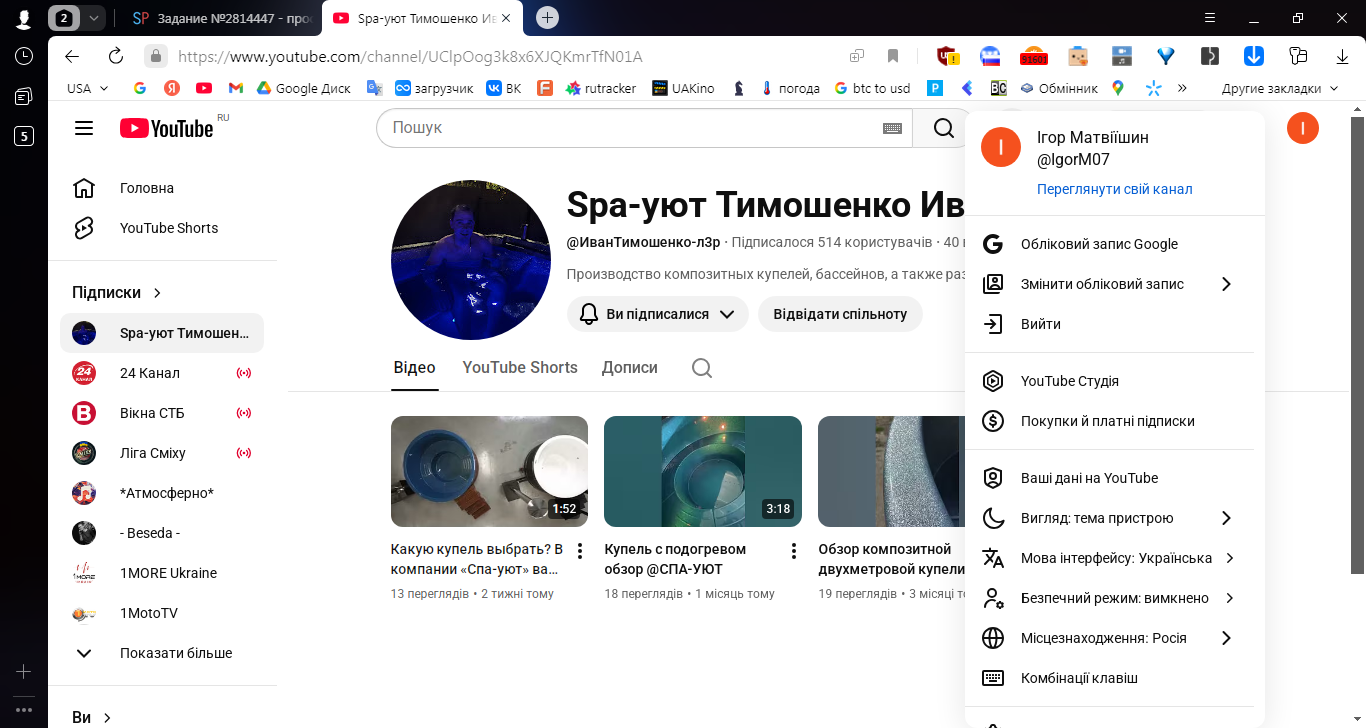Viewport: 1366px width, 728px height.
Task: Open Ваші дані на YouTube
Action: pos(1110,478)
